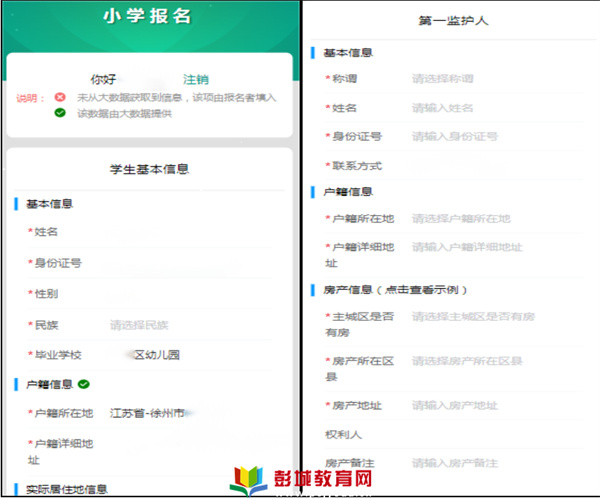Click guardian 请输入身份证号 field
The image size is (600, 498).
(455, 137)
